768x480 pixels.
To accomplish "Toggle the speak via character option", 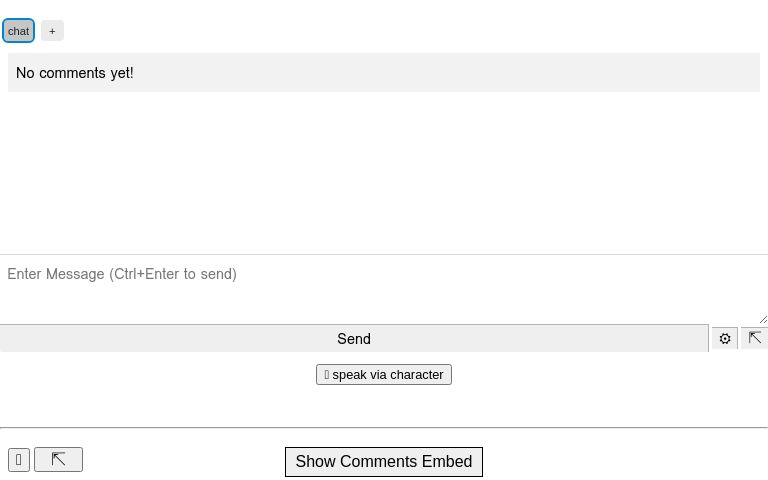I will (384, 375).
